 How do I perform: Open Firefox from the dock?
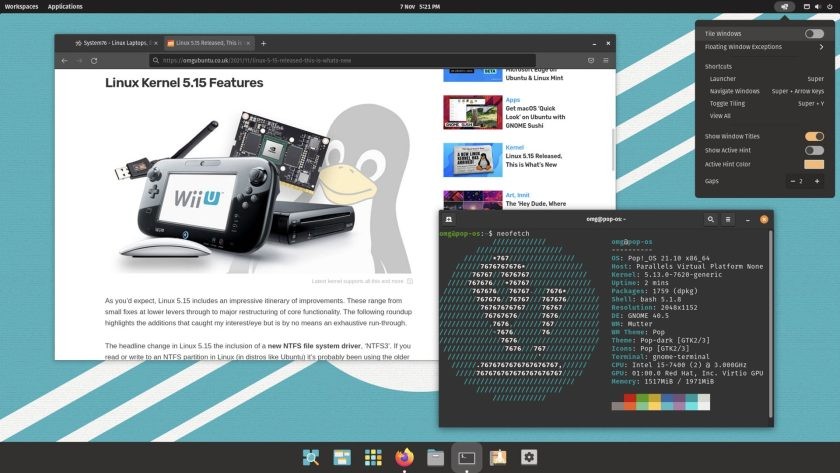(x=403, y=457)
